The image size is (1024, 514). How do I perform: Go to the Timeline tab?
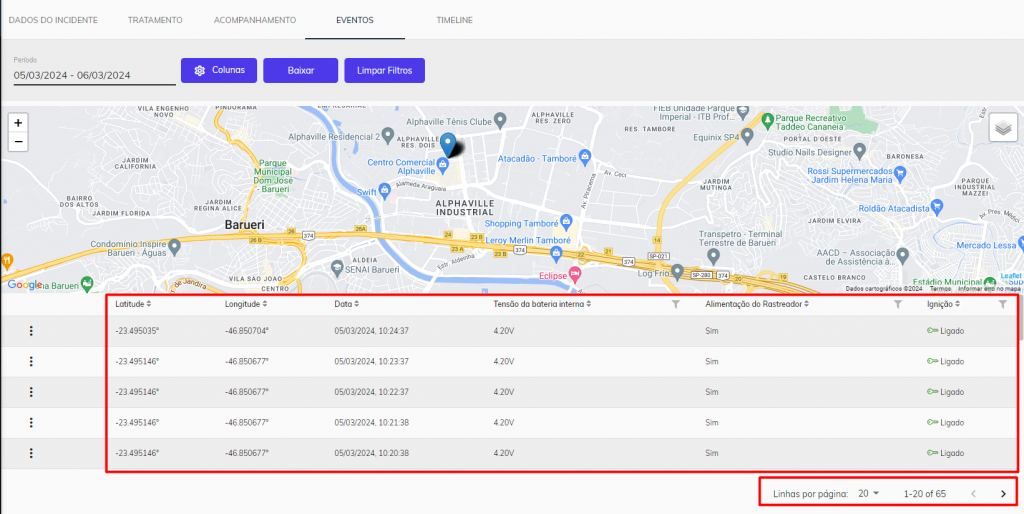455,20
